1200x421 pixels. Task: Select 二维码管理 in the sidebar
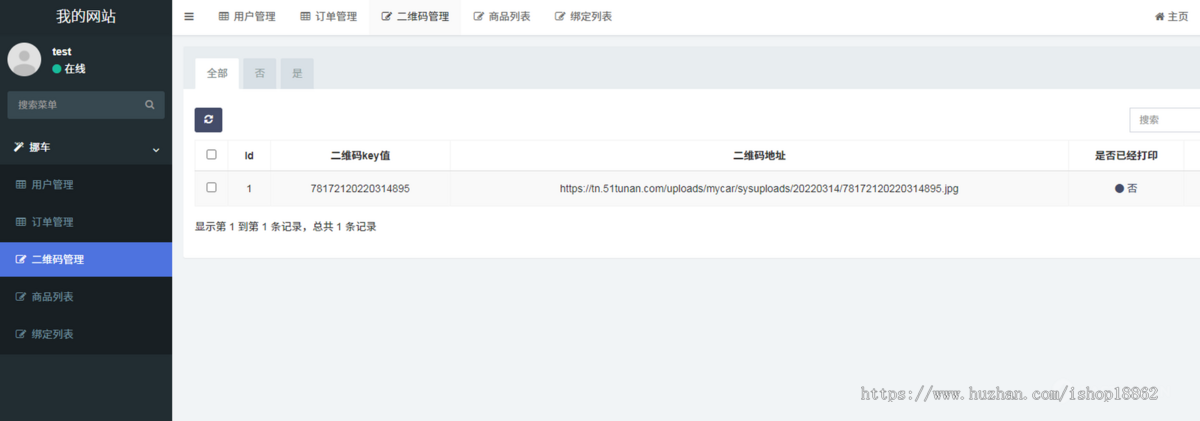pos(86,259)
